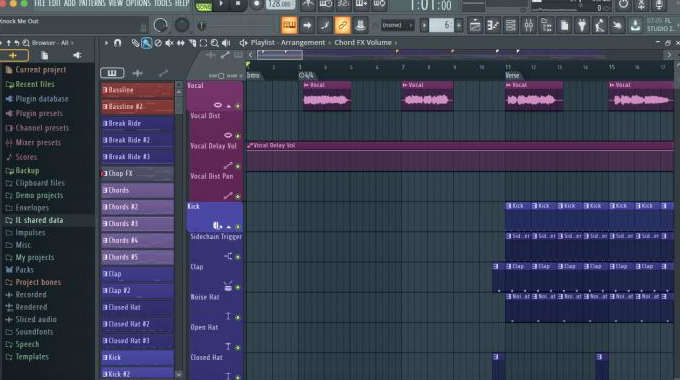Expand the small arrow on Vocal track header
Image resolution: width=680 pixels, height=380 pixels.
(229, 106)
